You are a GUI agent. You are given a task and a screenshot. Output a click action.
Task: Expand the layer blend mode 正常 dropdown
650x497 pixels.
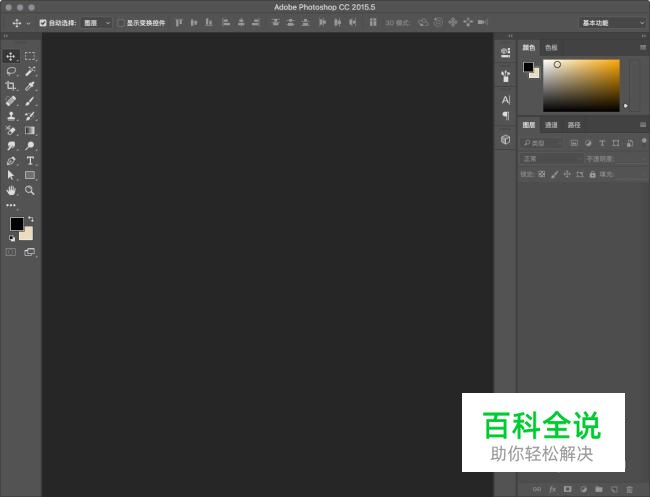click(x=550, y=158)
